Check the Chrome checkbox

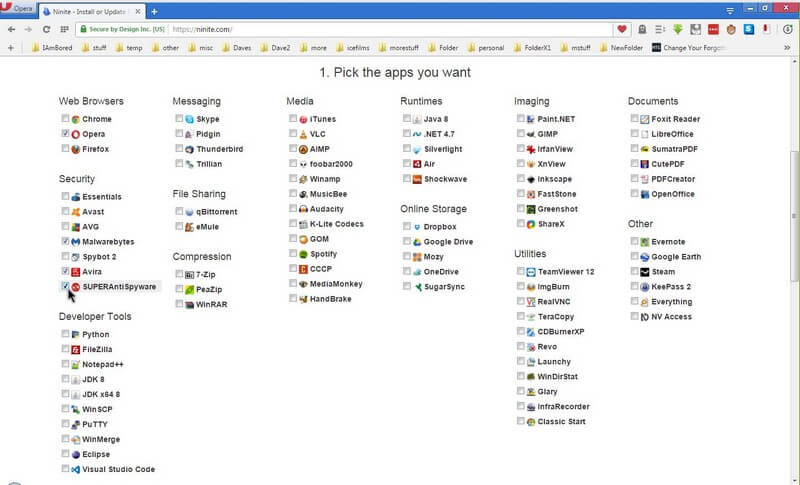[65, 118]
